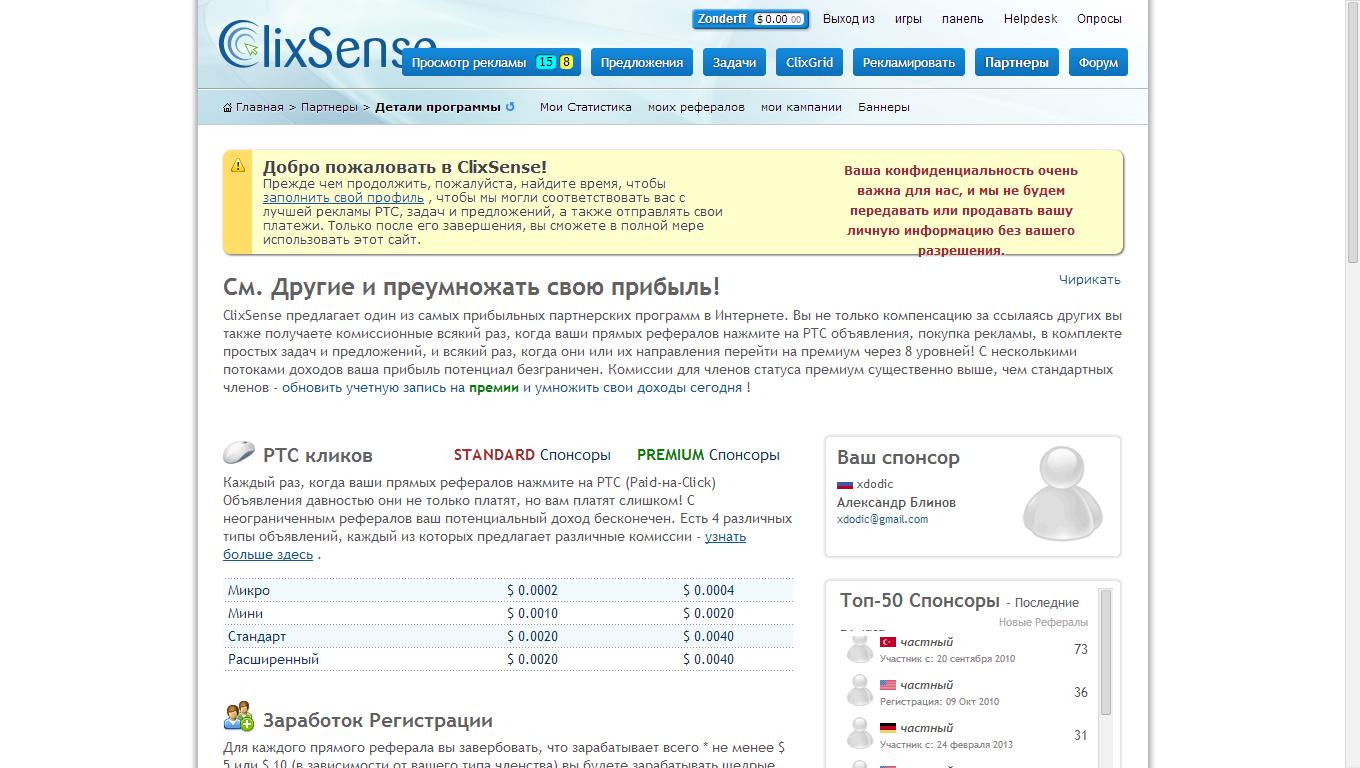Open the Задачи section
The image size is (1360, 768).
(x=735, y=62)
